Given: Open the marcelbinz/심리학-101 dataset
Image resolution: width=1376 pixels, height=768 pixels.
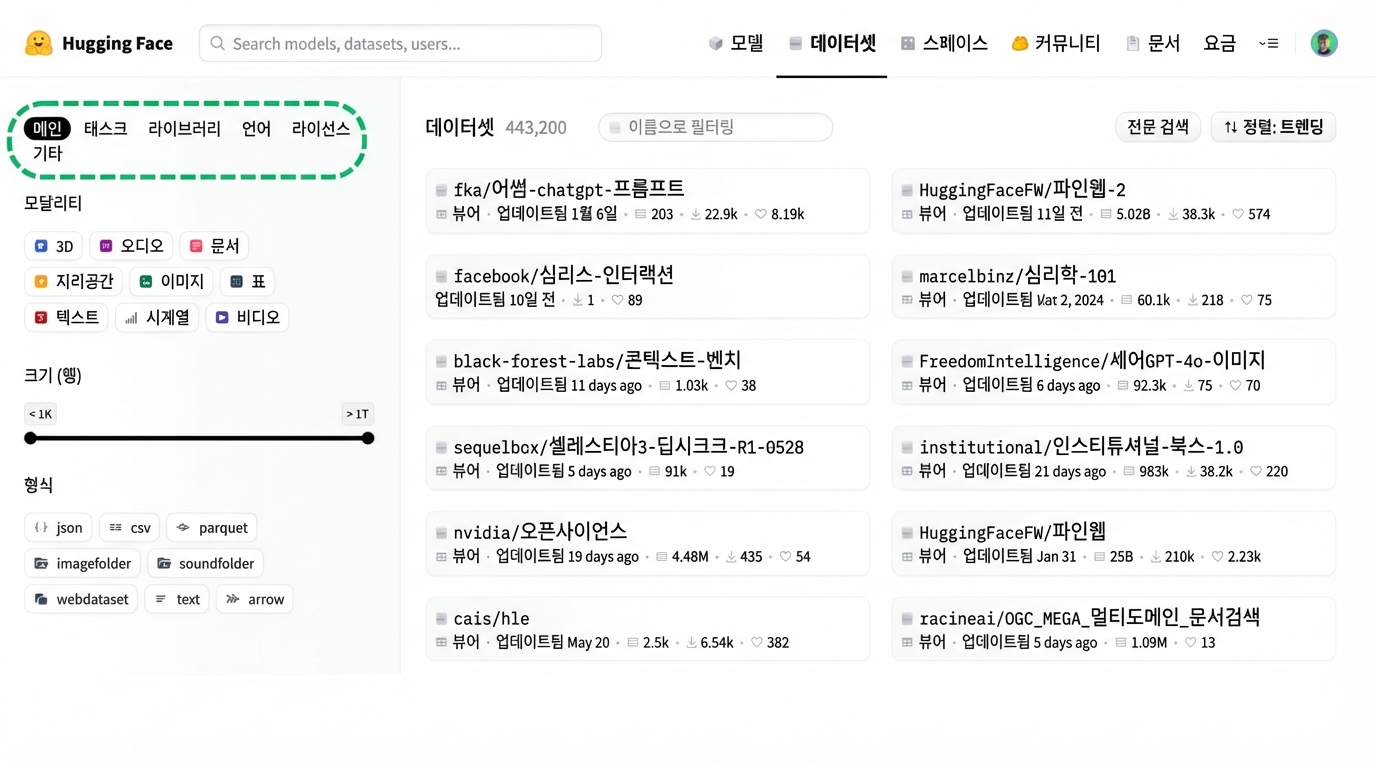Looking at the screenshot, I should coord(1113,286).
